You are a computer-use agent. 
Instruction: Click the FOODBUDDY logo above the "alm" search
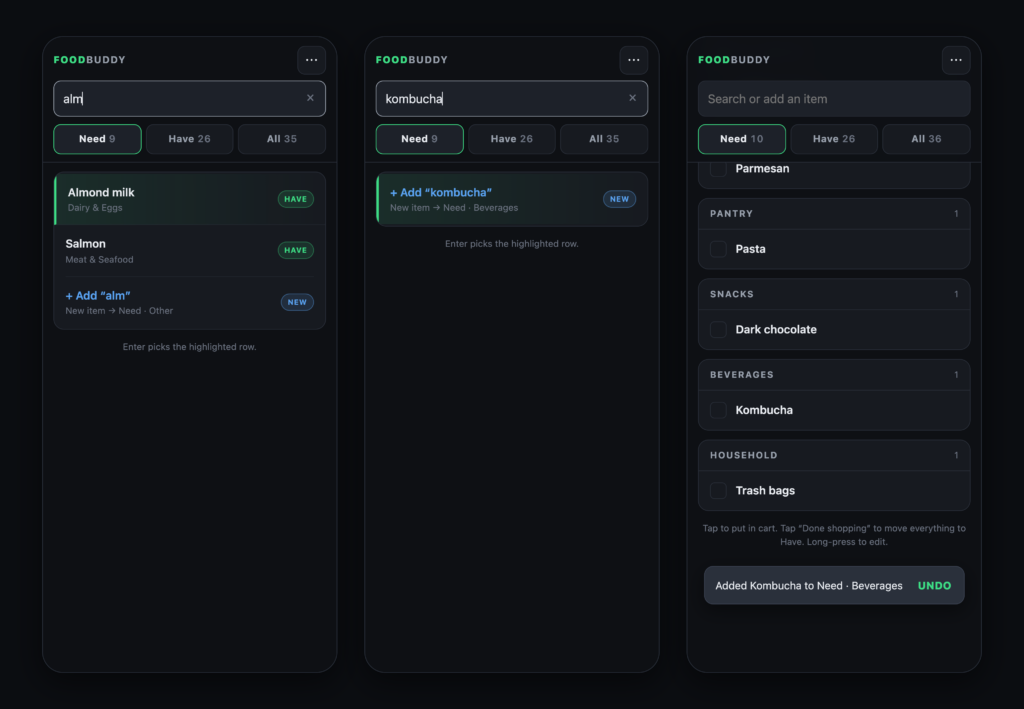(x=89, y=60)
